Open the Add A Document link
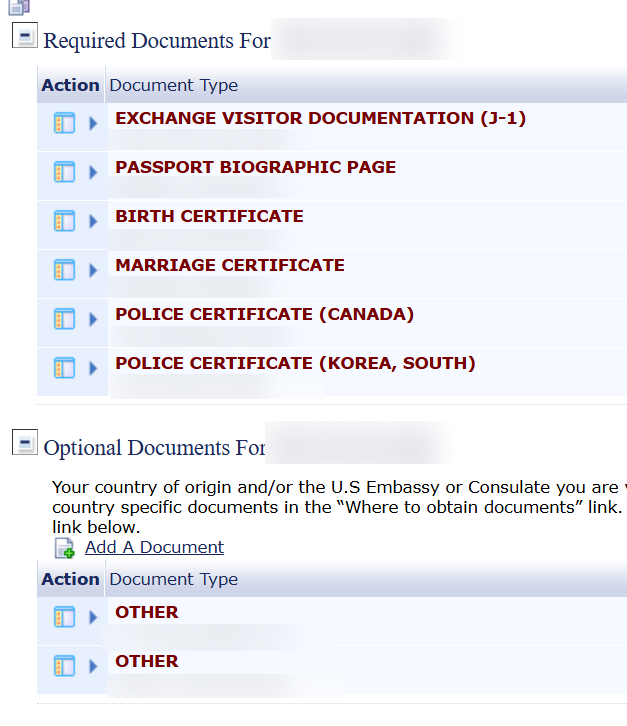This screenshot has width=627, height=726. [x=154, y=547]
